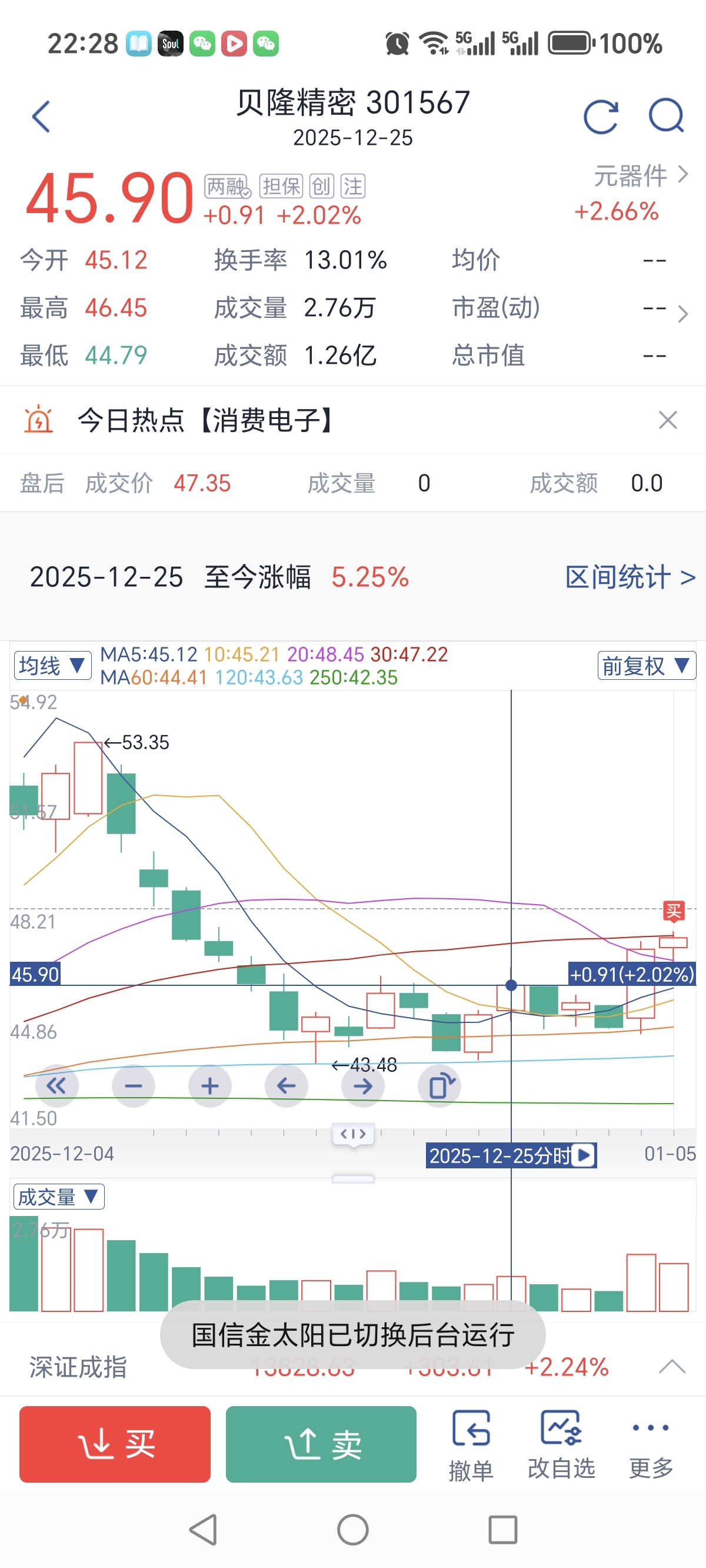Tap the red 买 buy button

pyautogui.click(x=115, y=1444)
